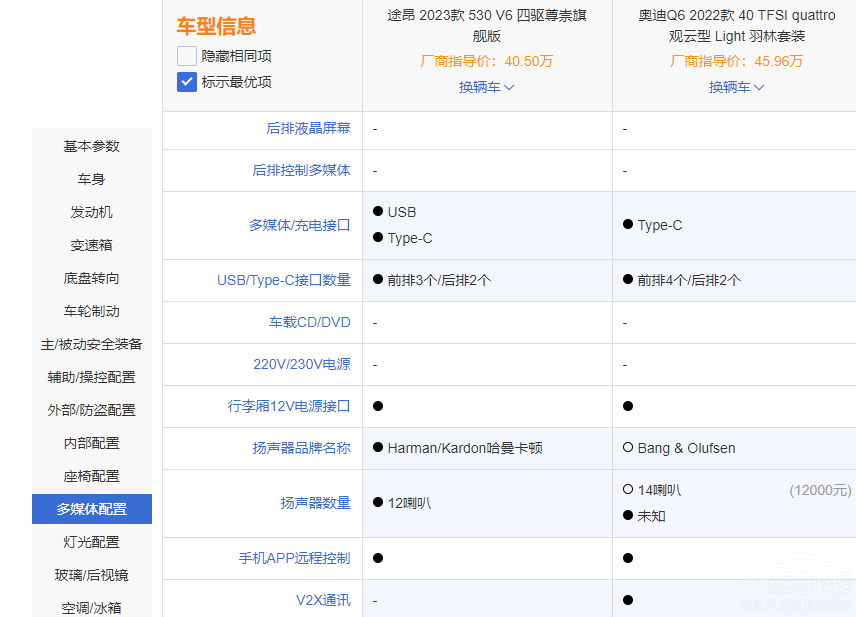Select 基本参数 in the sidebar
This screenshot has width=856, height=617.
(92, 146)
